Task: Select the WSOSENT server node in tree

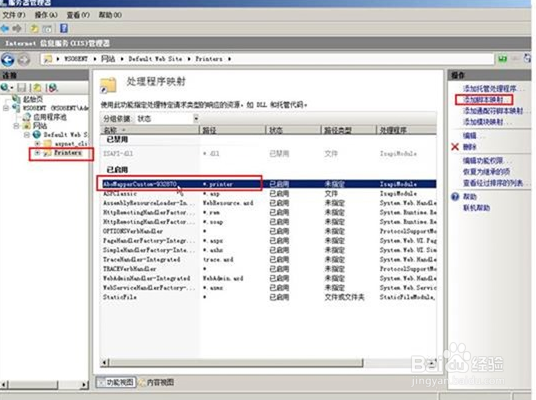Action: tap(55, 108)
